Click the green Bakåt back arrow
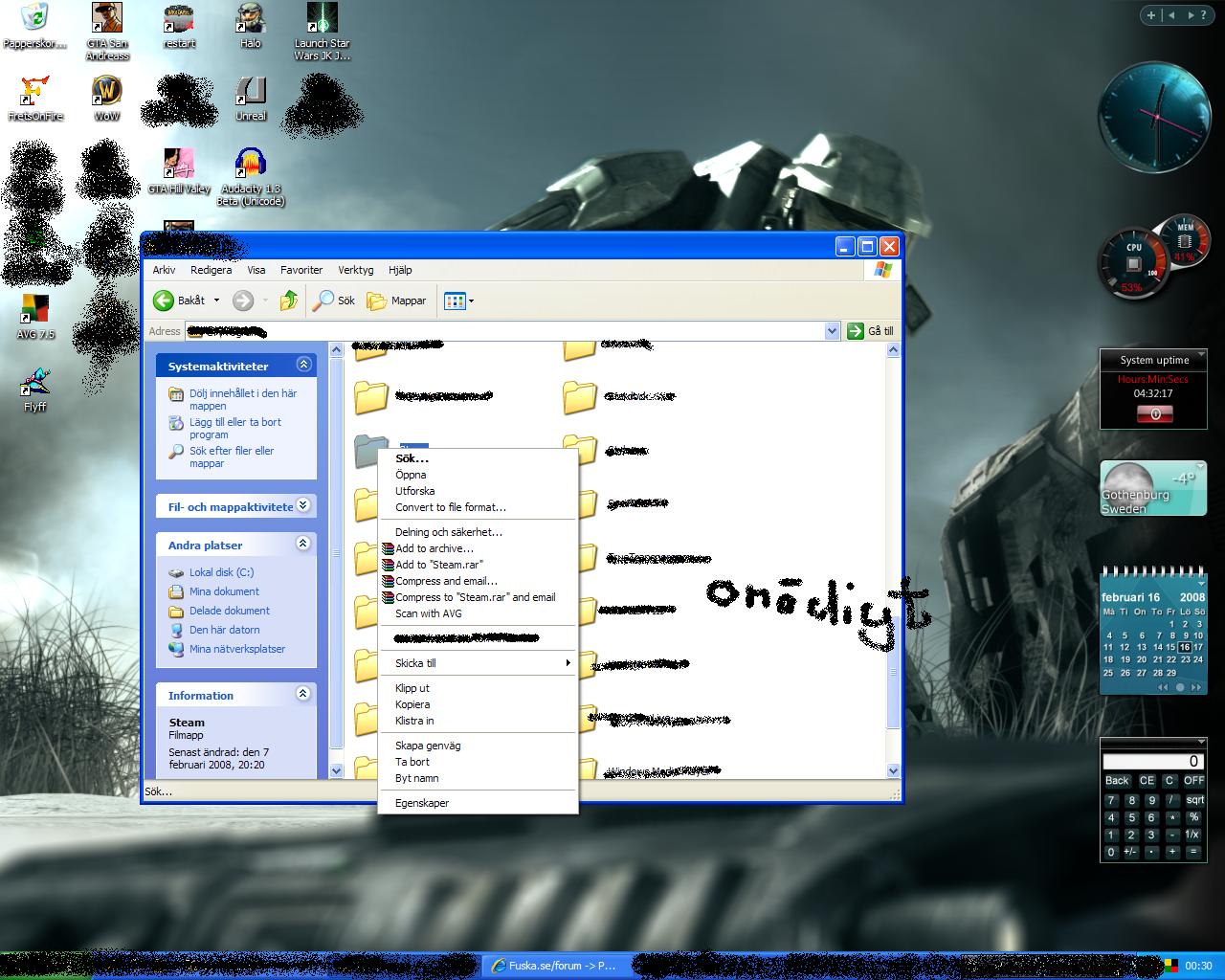1225x980 pixels. tap(164, 301)
